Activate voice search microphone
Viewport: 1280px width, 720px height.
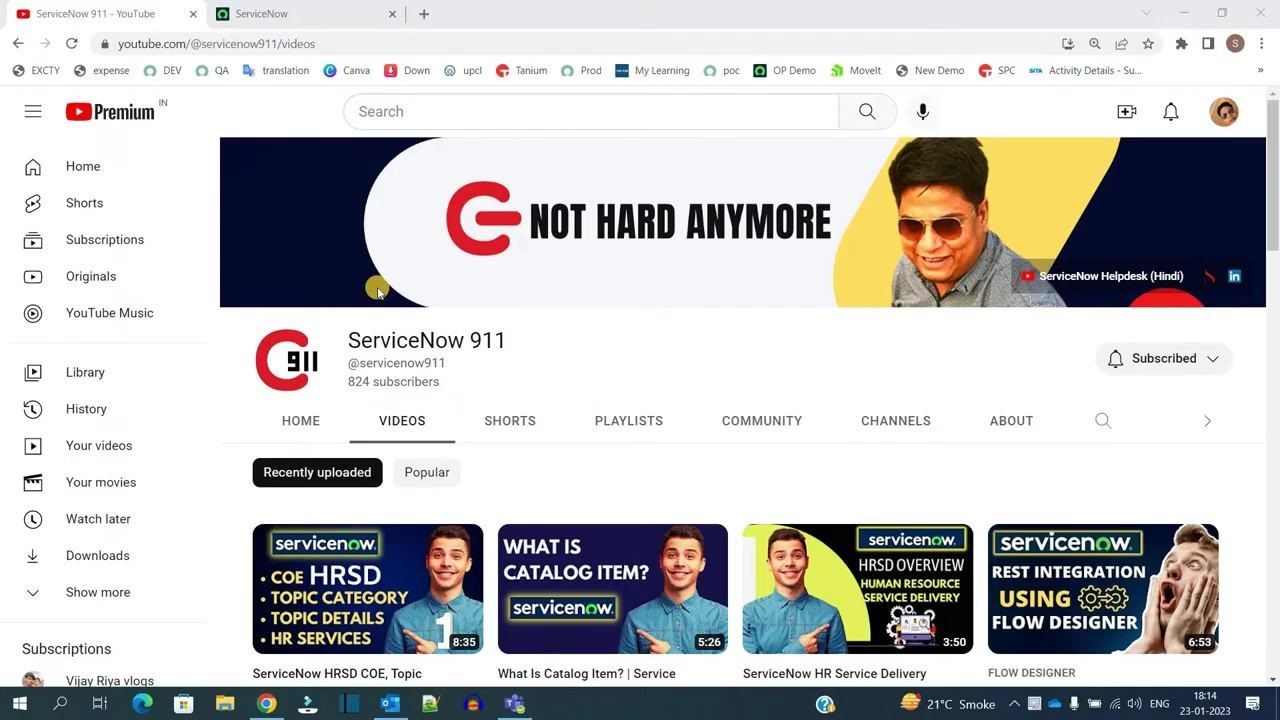923,111
